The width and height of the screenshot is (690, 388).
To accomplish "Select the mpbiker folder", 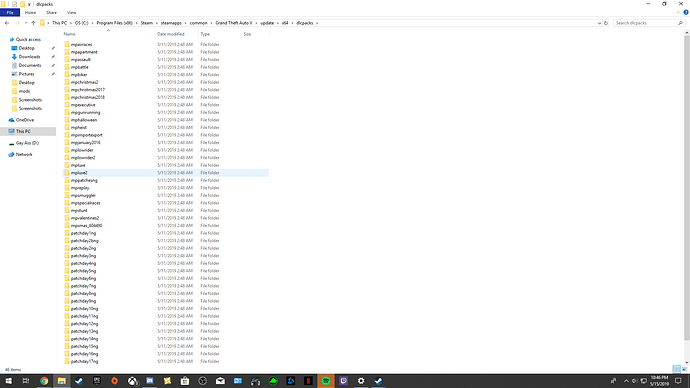I will (x=79, y=75).
